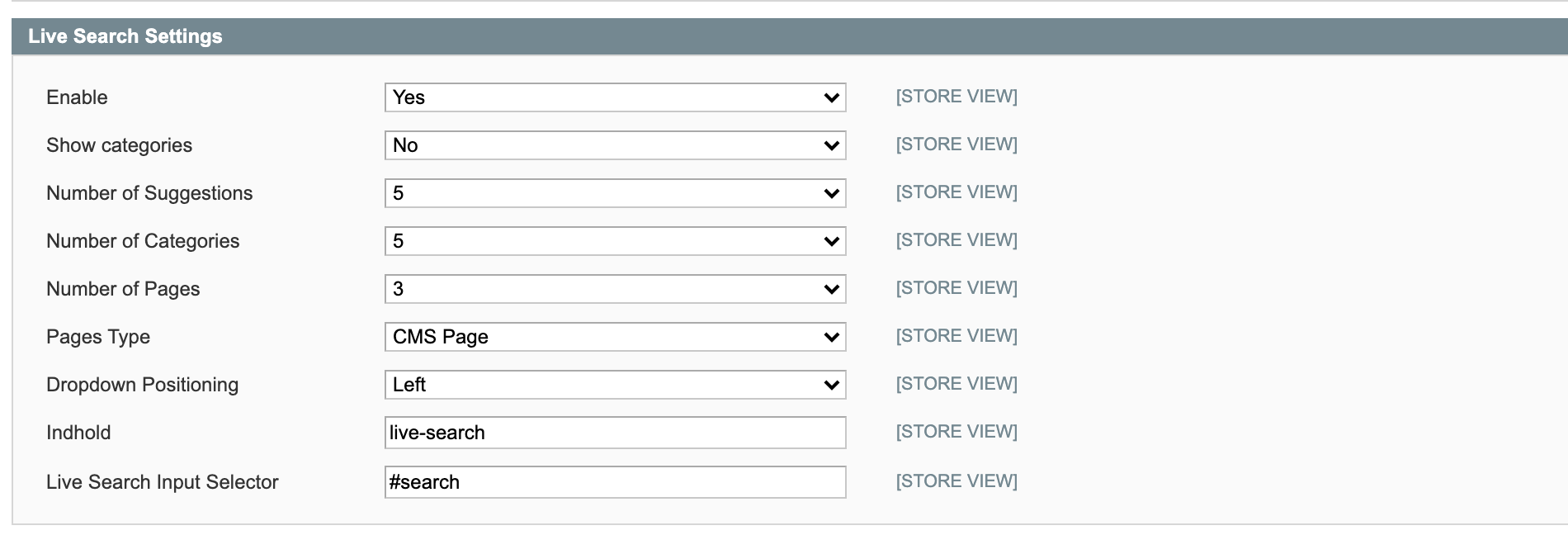Screen dimensions: 1568x535
Task: Click STORE VIEW scope next to Enable
Action: [x=956, y=97]
